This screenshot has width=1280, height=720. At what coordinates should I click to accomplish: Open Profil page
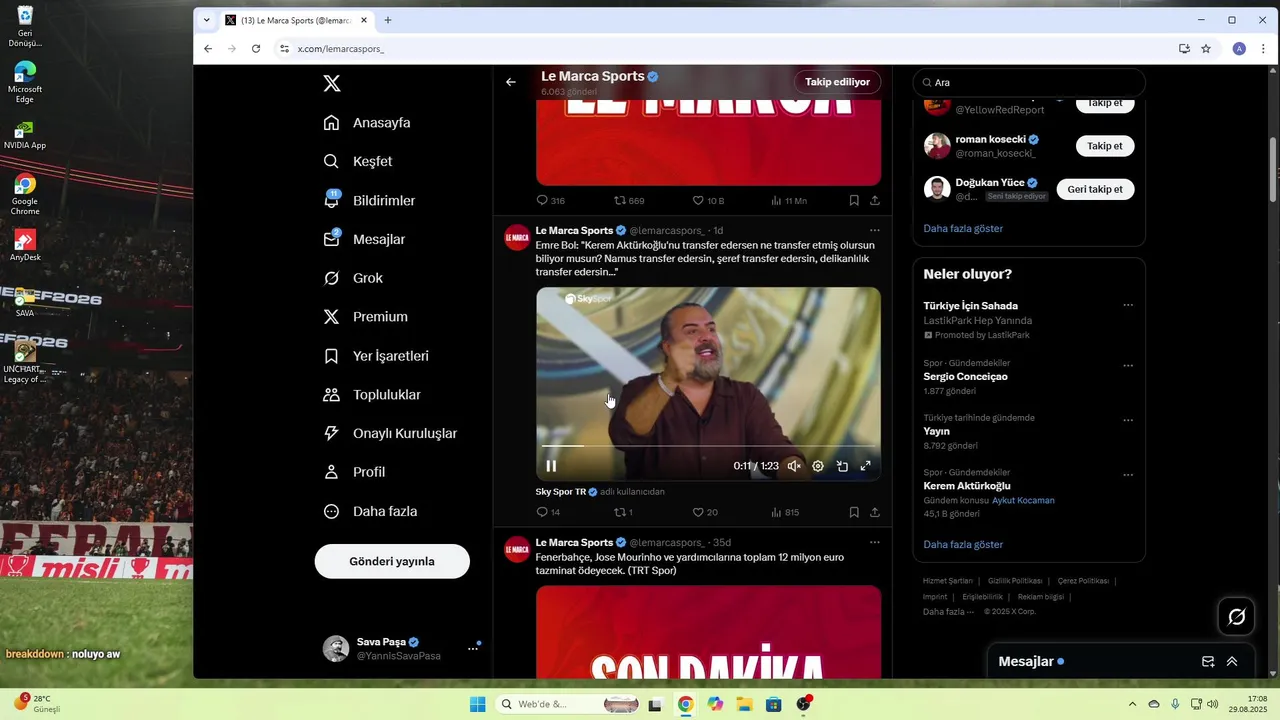[354, 472]
